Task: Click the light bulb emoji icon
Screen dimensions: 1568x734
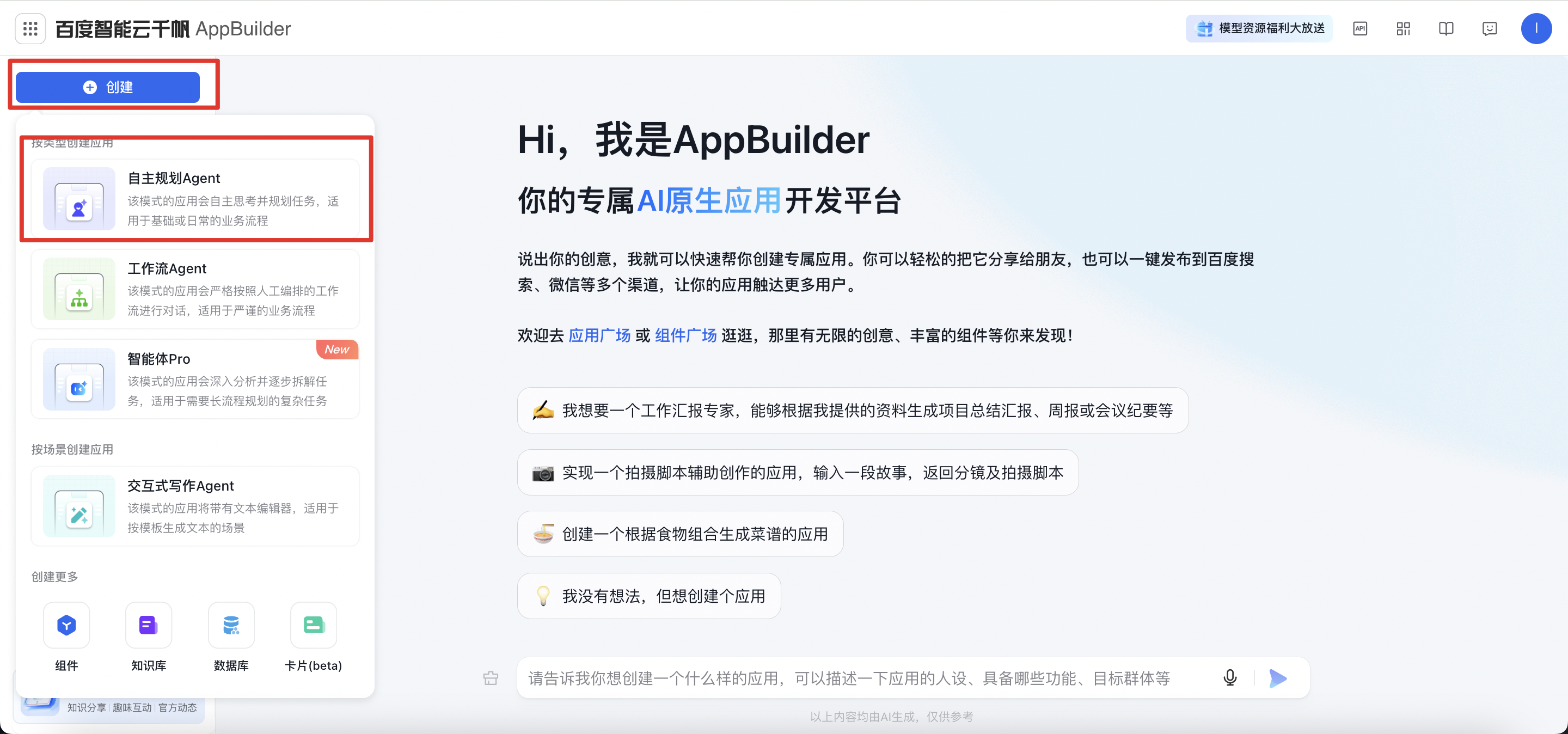Action: (x=543, y=596)
